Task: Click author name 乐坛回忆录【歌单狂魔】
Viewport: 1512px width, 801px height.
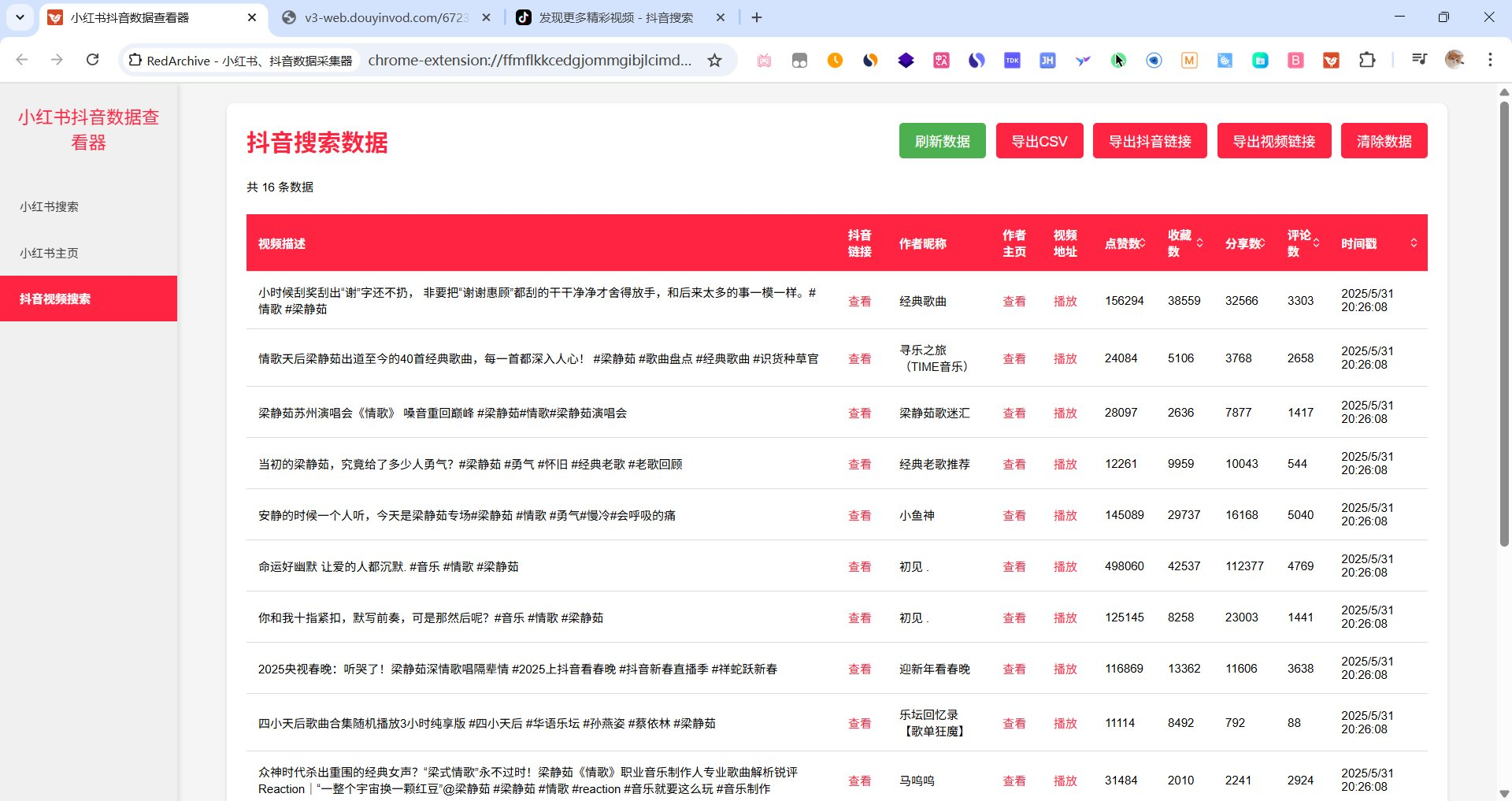Action: point(932,722)
